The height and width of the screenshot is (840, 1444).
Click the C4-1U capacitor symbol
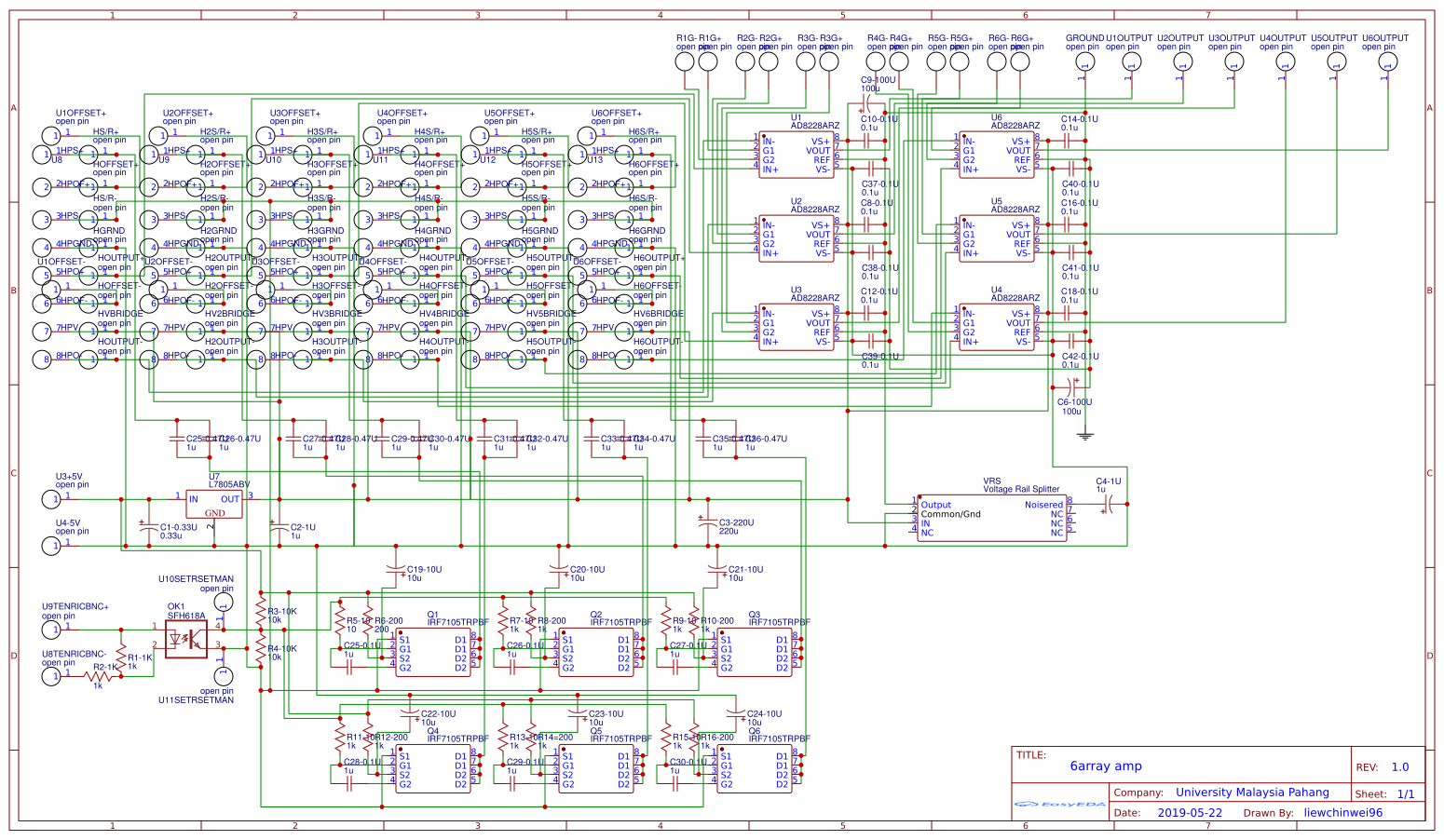point(1109,504)
